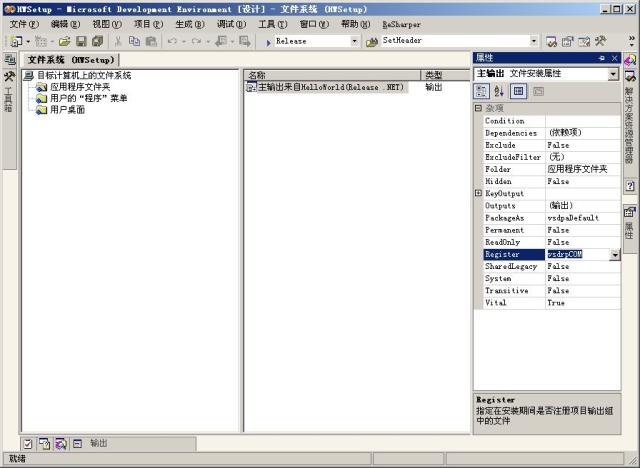This screenshot has width=640, height=468.
Task: Expand the KeyOutput property node
Action: pos(478,193)
